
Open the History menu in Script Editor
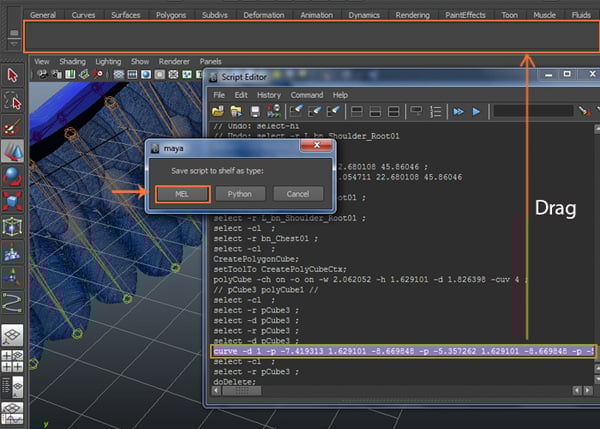tap(268, 94)
